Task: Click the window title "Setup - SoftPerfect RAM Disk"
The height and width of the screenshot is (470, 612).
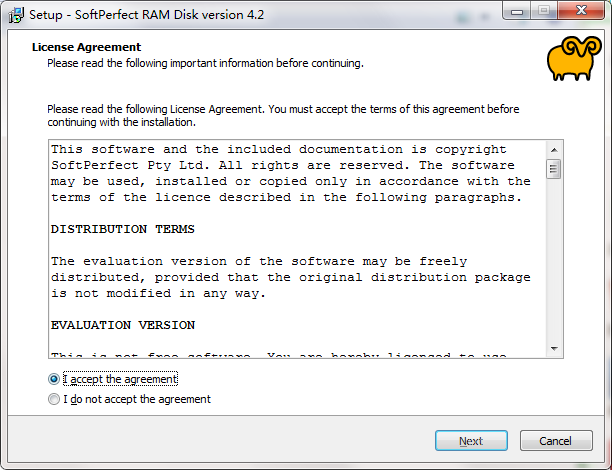Action: pos(146,15)
